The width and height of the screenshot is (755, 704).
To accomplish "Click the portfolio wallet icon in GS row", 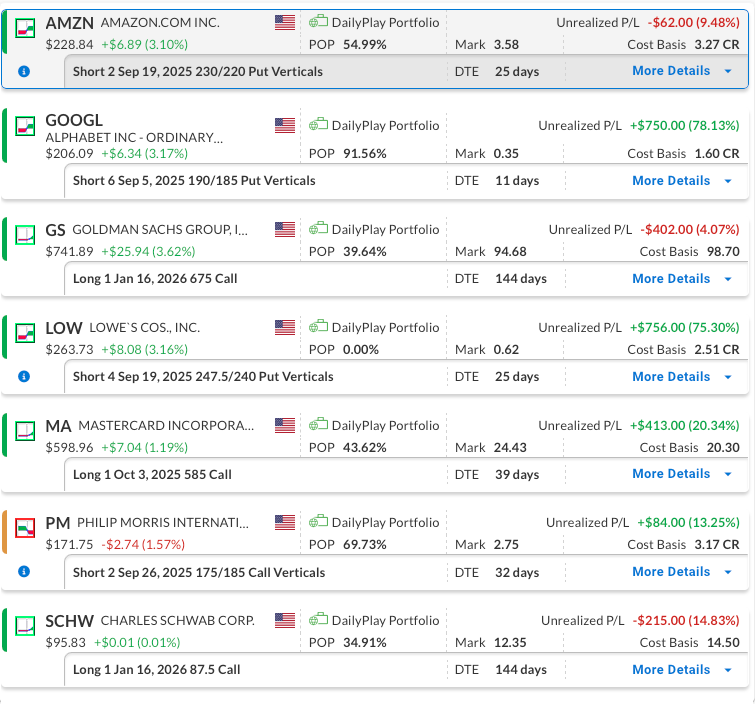I will [x=318, y=229].
